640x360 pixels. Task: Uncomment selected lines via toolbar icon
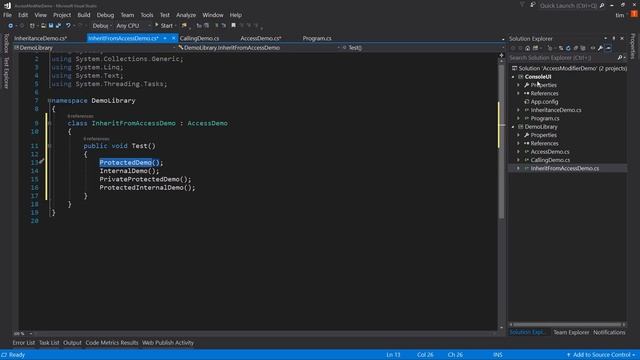(223, 26)
